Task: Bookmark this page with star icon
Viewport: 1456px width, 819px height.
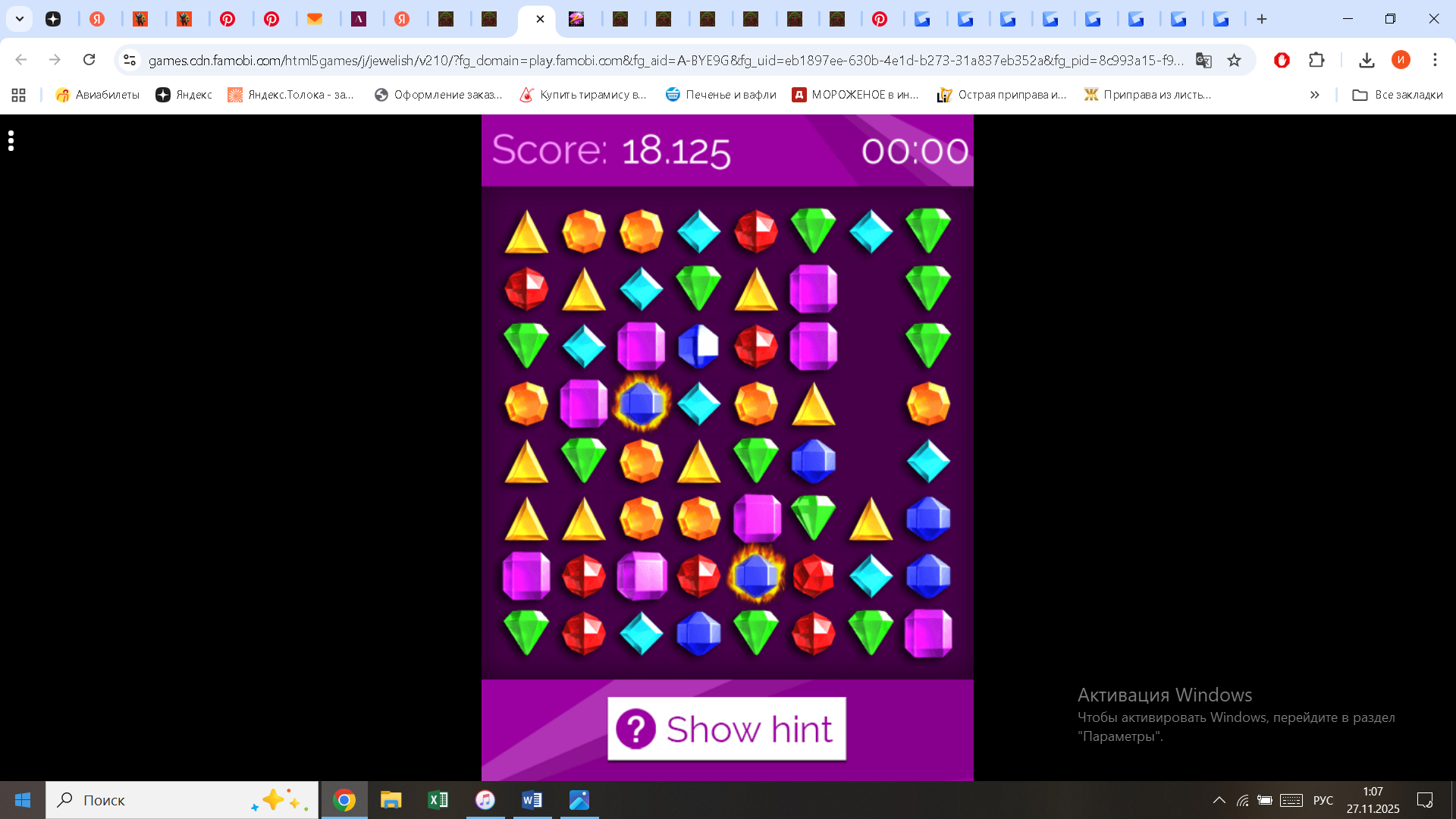Action: (1234, 60)
